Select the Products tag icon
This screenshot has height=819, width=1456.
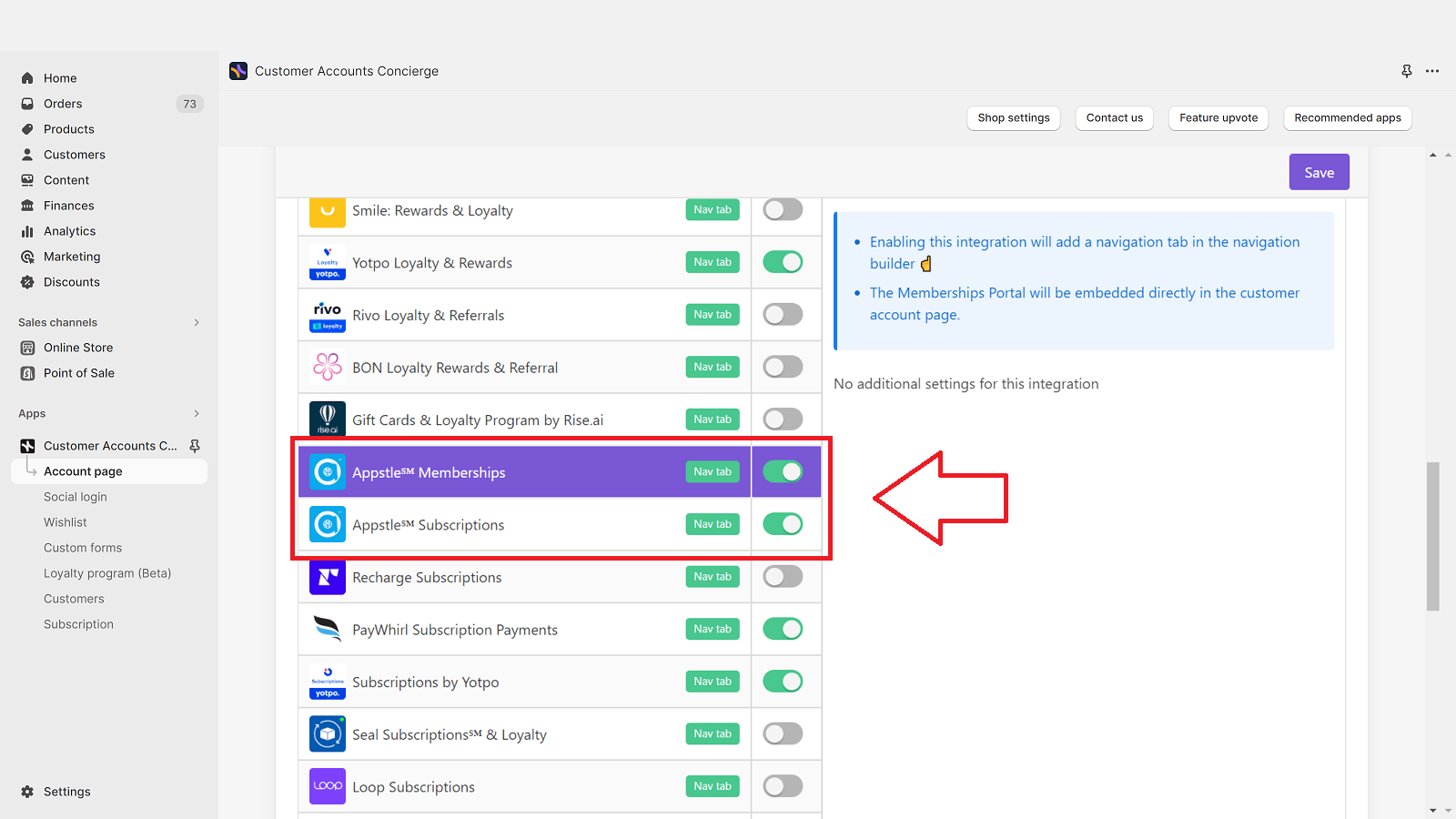pyautogui.click(x=27, y=129)
